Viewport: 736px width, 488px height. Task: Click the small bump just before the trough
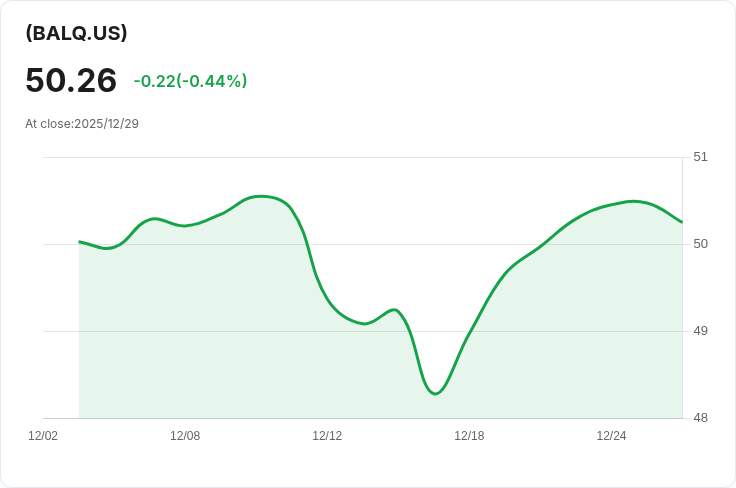pyautogui.click(x=395, y=310)
